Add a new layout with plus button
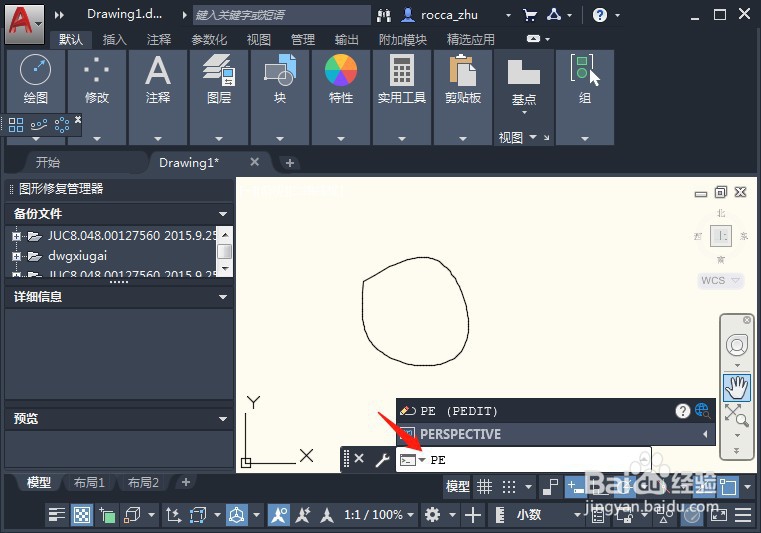Image resolution: width=761 pixels, height=533 pixels. [185, 482]
